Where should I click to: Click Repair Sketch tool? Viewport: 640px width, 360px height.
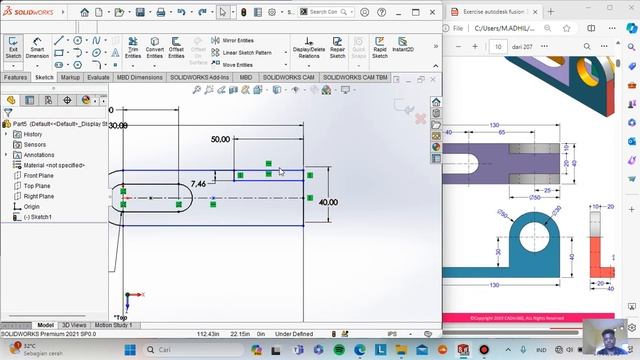[338, 48]
